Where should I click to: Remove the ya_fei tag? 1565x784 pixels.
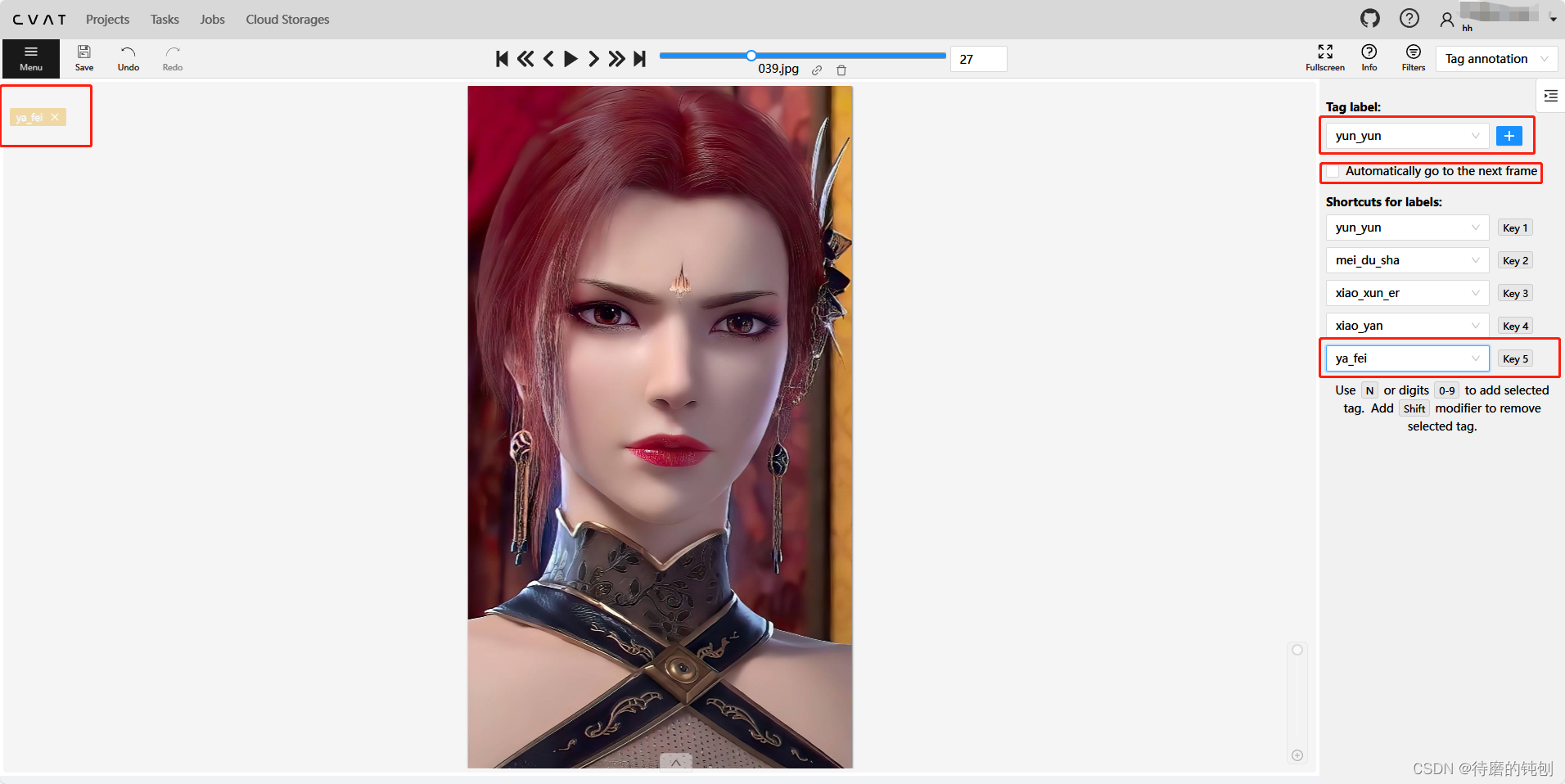55,118
